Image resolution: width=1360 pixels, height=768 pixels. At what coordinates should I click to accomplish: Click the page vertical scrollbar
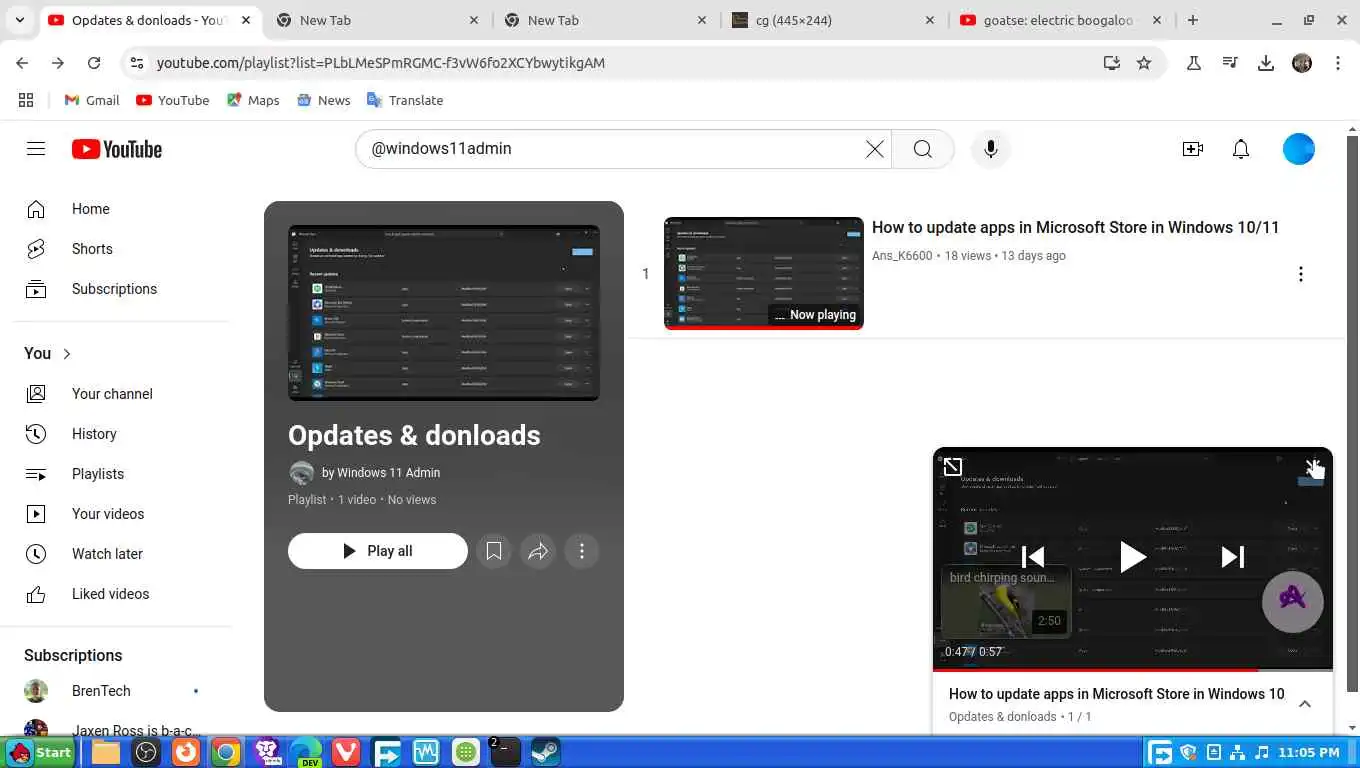1352,412
